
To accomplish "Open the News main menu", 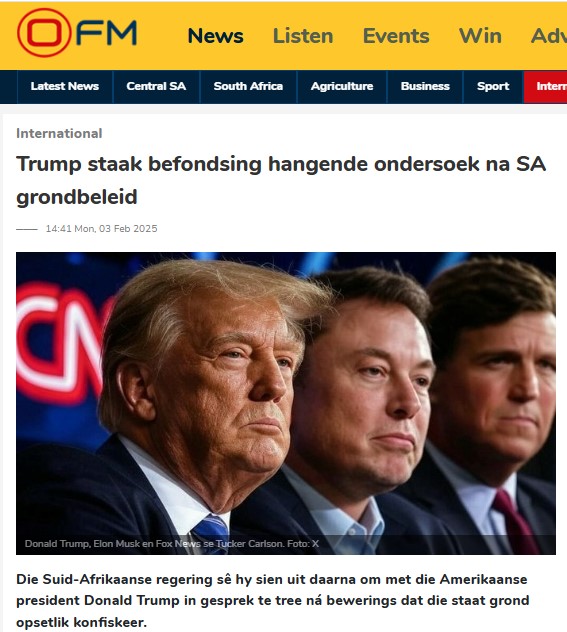I will 216,36.
